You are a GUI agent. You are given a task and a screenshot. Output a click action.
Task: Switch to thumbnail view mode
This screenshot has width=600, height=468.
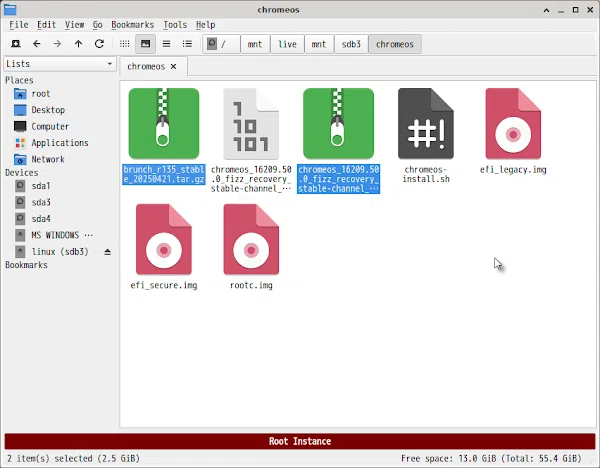(145, 44)
